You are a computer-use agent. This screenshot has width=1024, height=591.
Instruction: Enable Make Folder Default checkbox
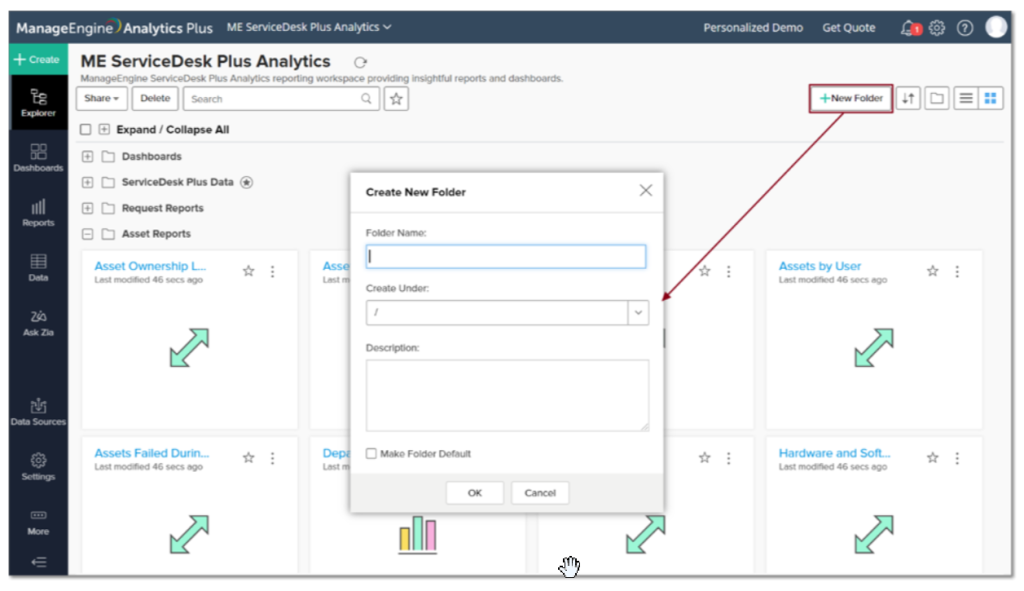[x=372, y=454]
